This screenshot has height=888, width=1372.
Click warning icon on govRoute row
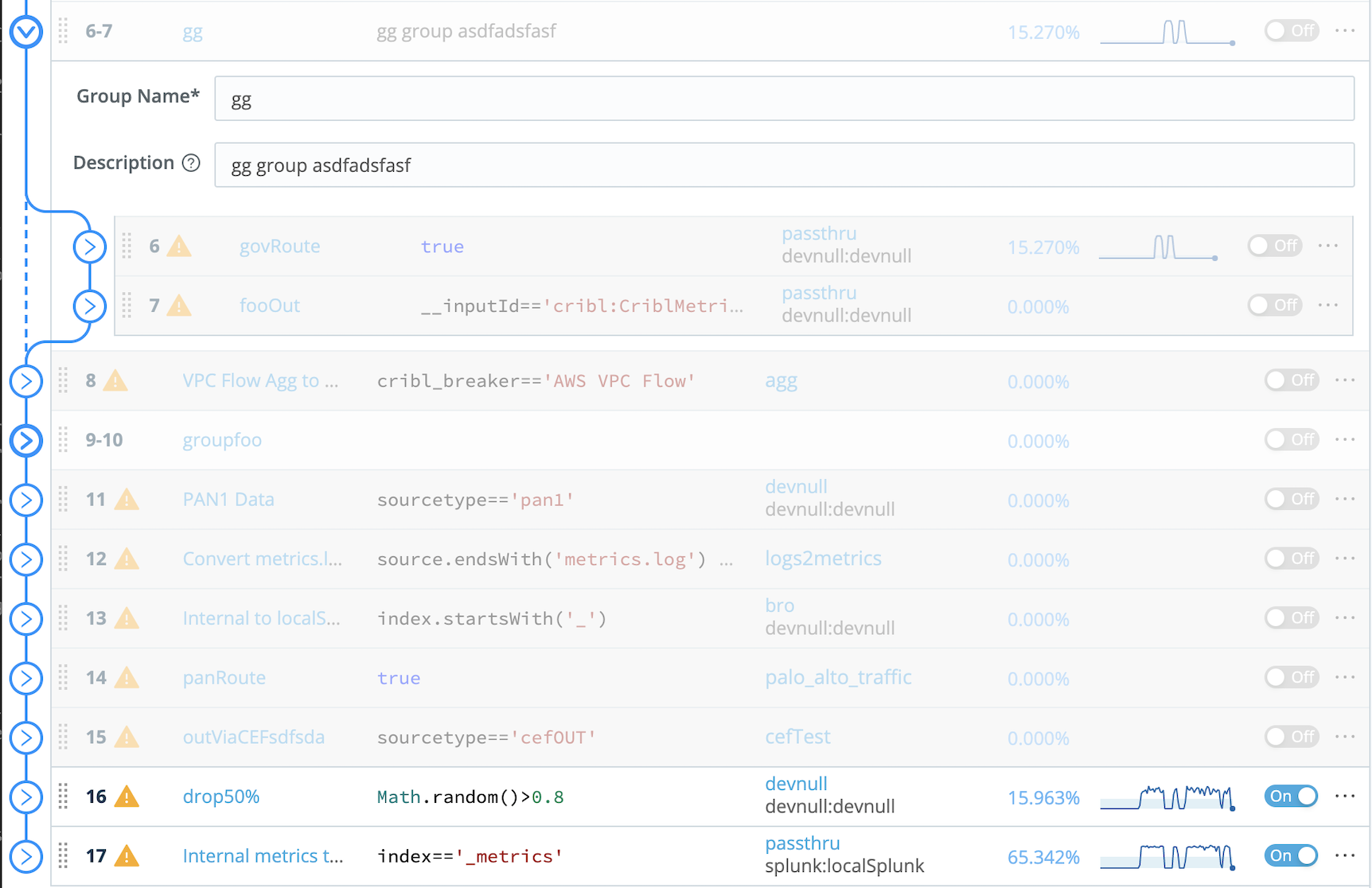pyautogui.click(x=179, y=247)
